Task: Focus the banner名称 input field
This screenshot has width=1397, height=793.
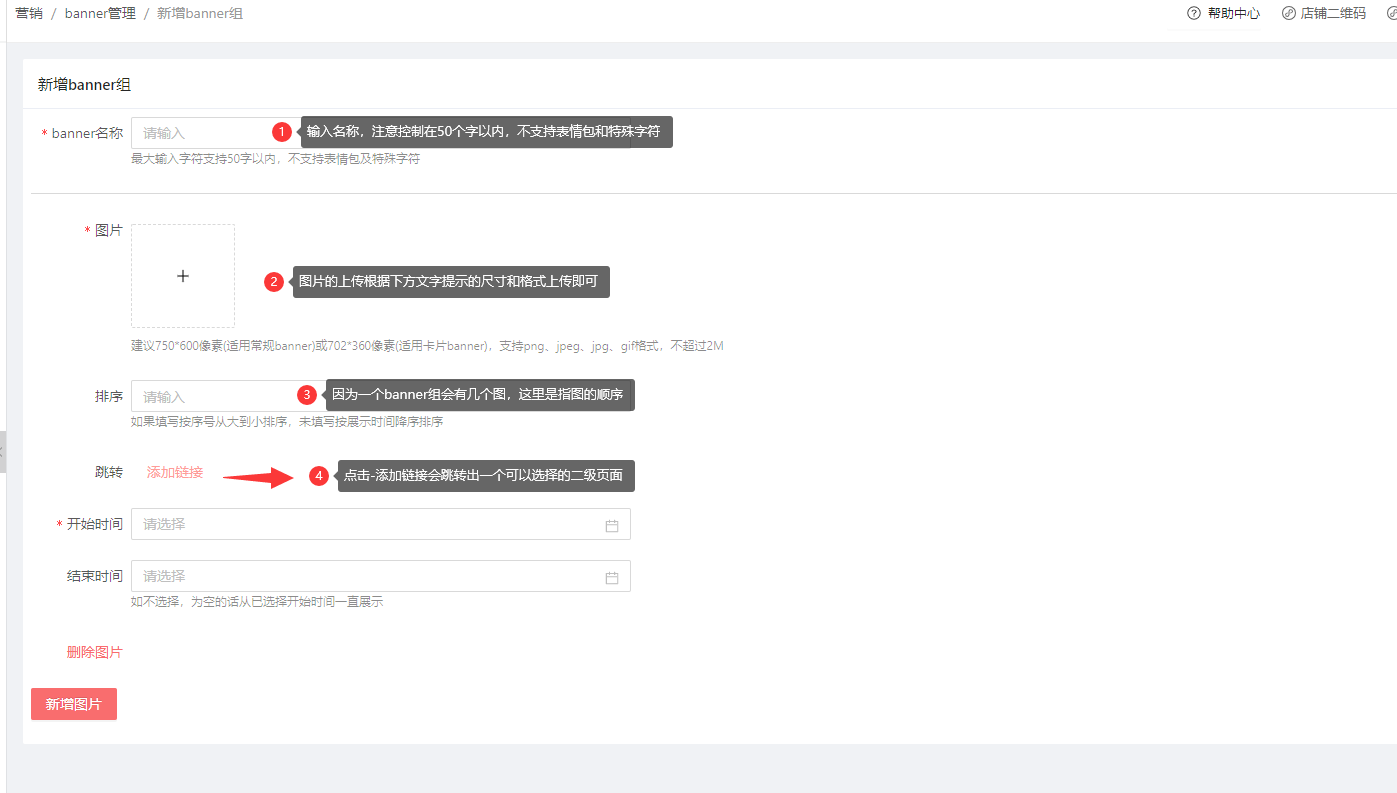Action: [x=200, y=133]
